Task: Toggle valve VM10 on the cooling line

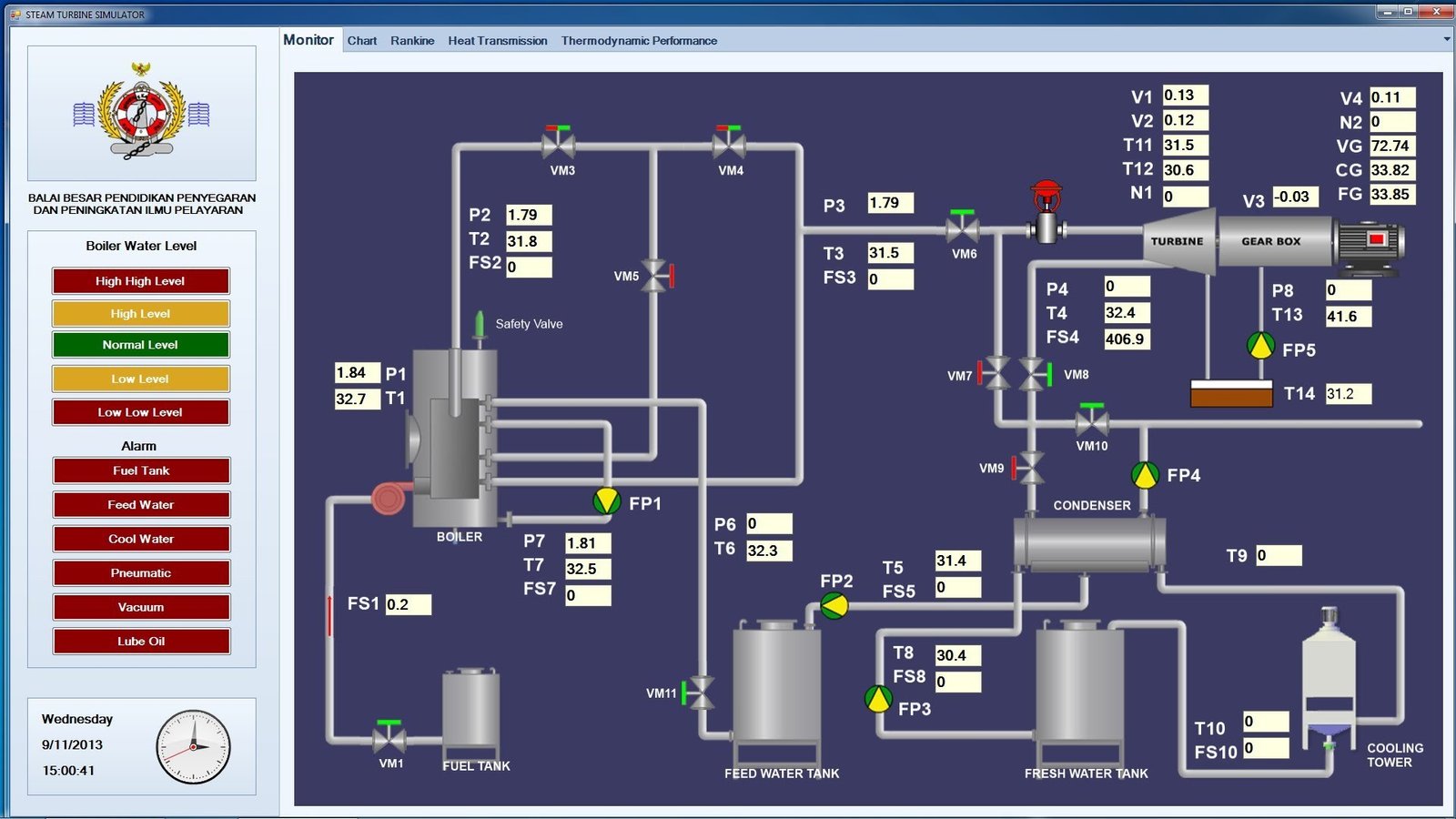Action: coord(1091,421)
